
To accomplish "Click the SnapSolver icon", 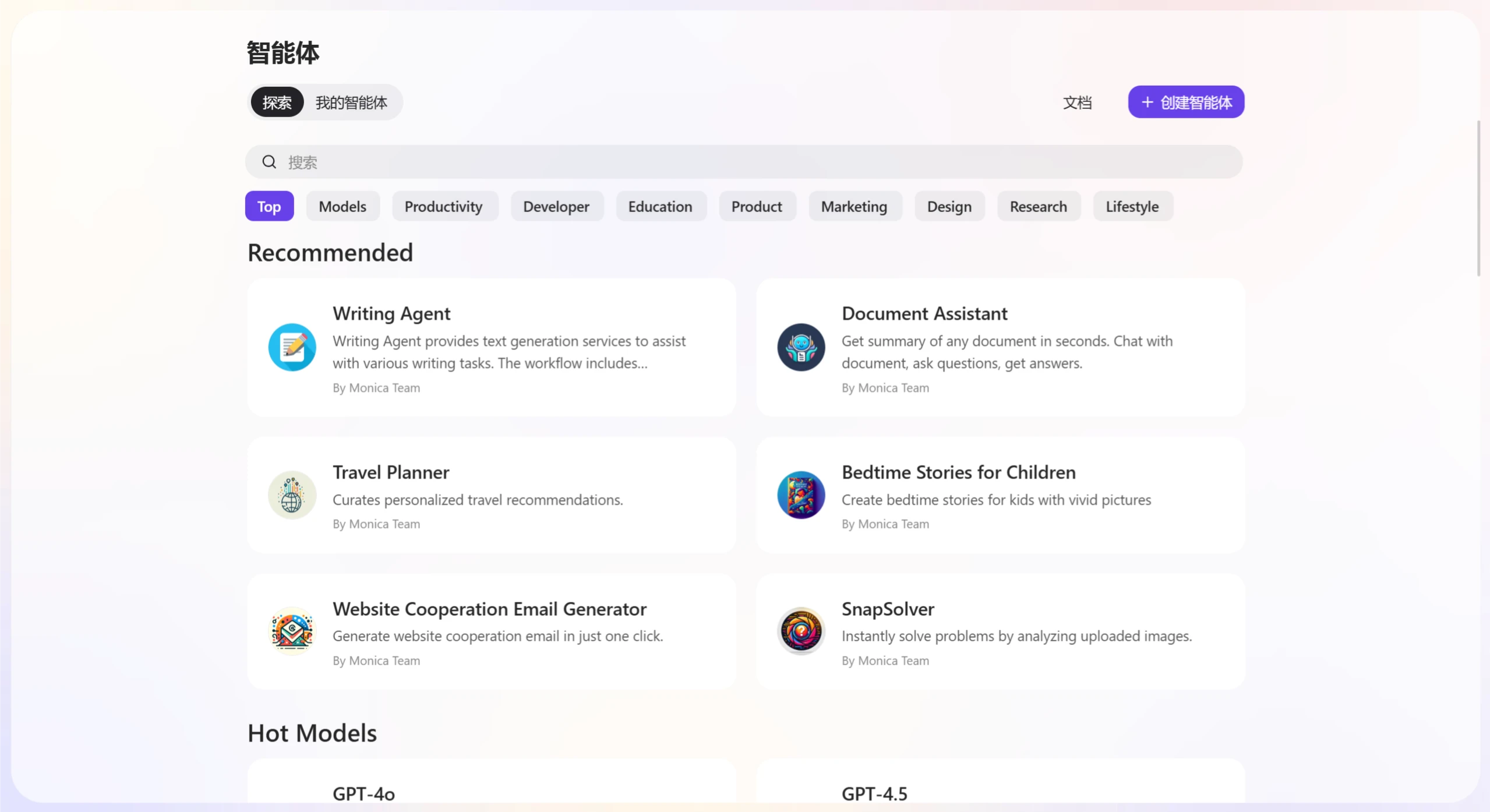I will pyautogui.click(x=801, y=631).
